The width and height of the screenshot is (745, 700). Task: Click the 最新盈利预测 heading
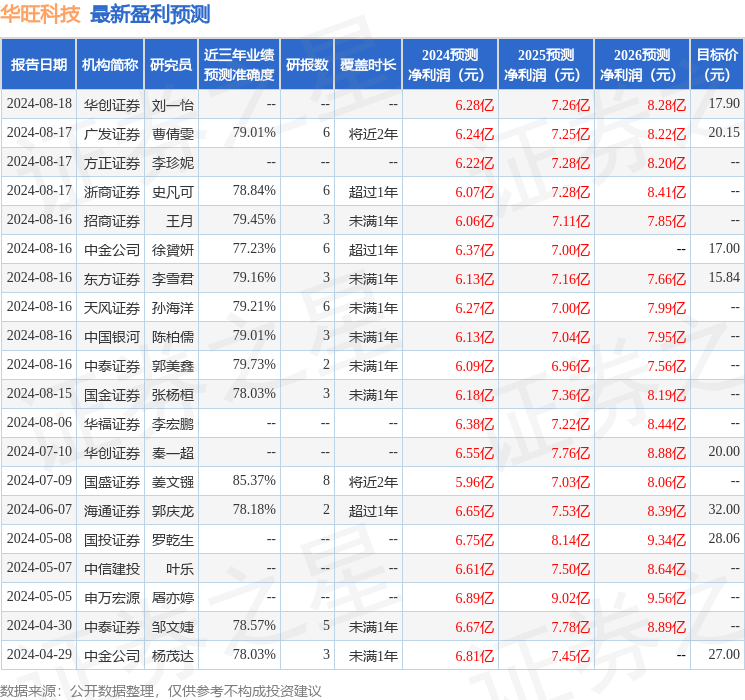point(150,14)
